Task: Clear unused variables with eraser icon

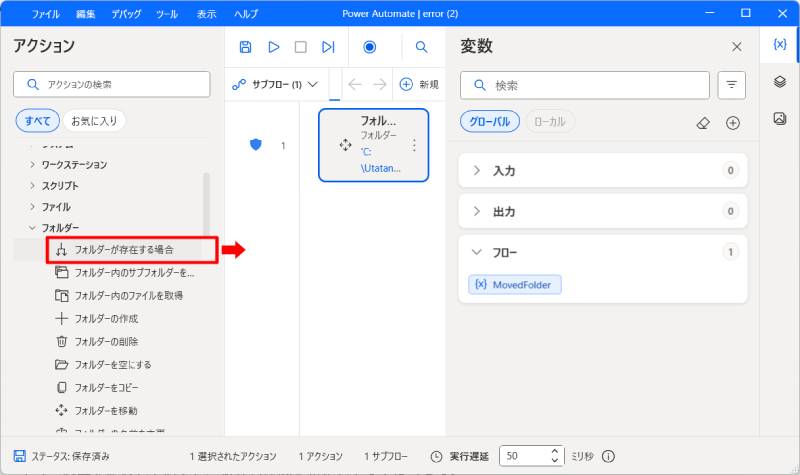Action: pos(703,123)
